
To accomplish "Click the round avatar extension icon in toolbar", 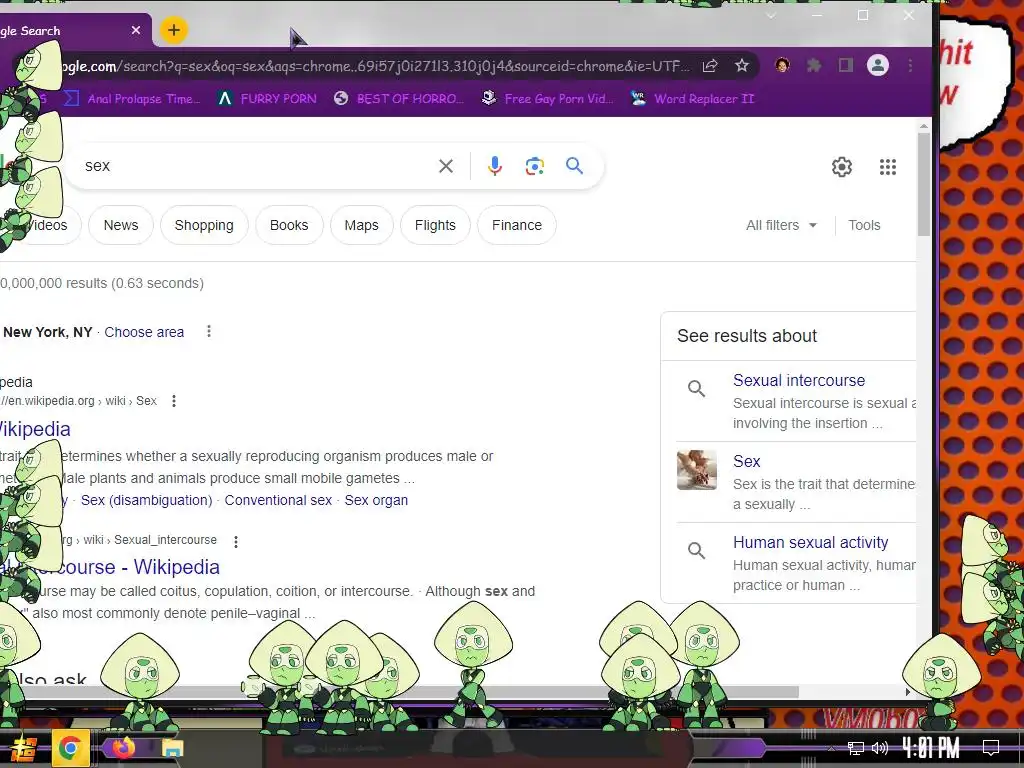I will pos(782,65).
